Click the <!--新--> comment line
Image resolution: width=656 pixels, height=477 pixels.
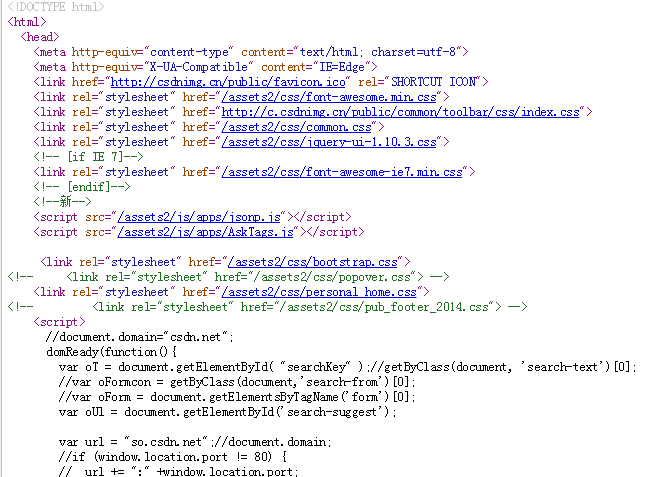(62, 202)
